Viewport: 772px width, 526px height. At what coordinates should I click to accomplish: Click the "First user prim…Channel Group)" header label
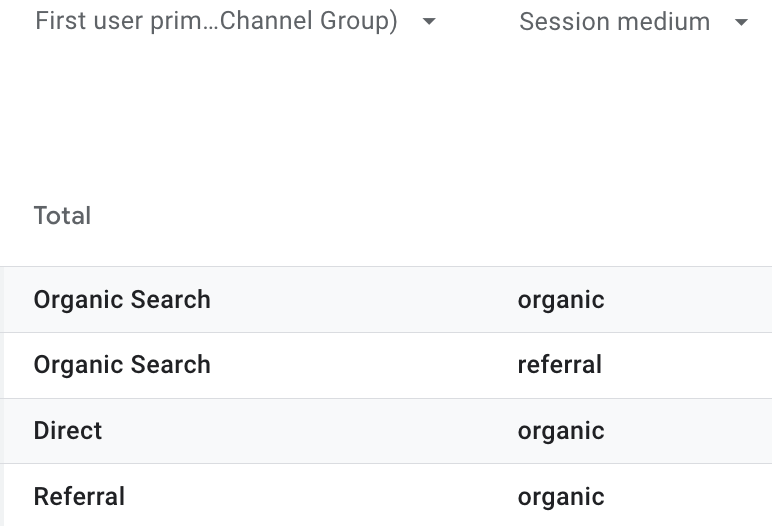coord(216,22)
